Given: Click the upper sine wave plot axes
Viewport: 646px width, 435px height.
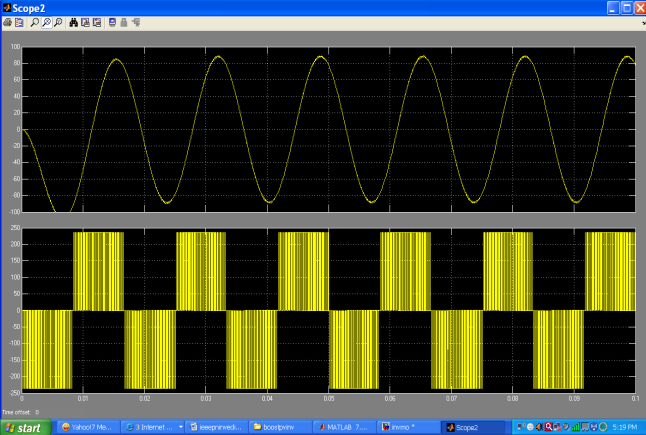Looking at the screenshot, I should [x=328, y=128].
